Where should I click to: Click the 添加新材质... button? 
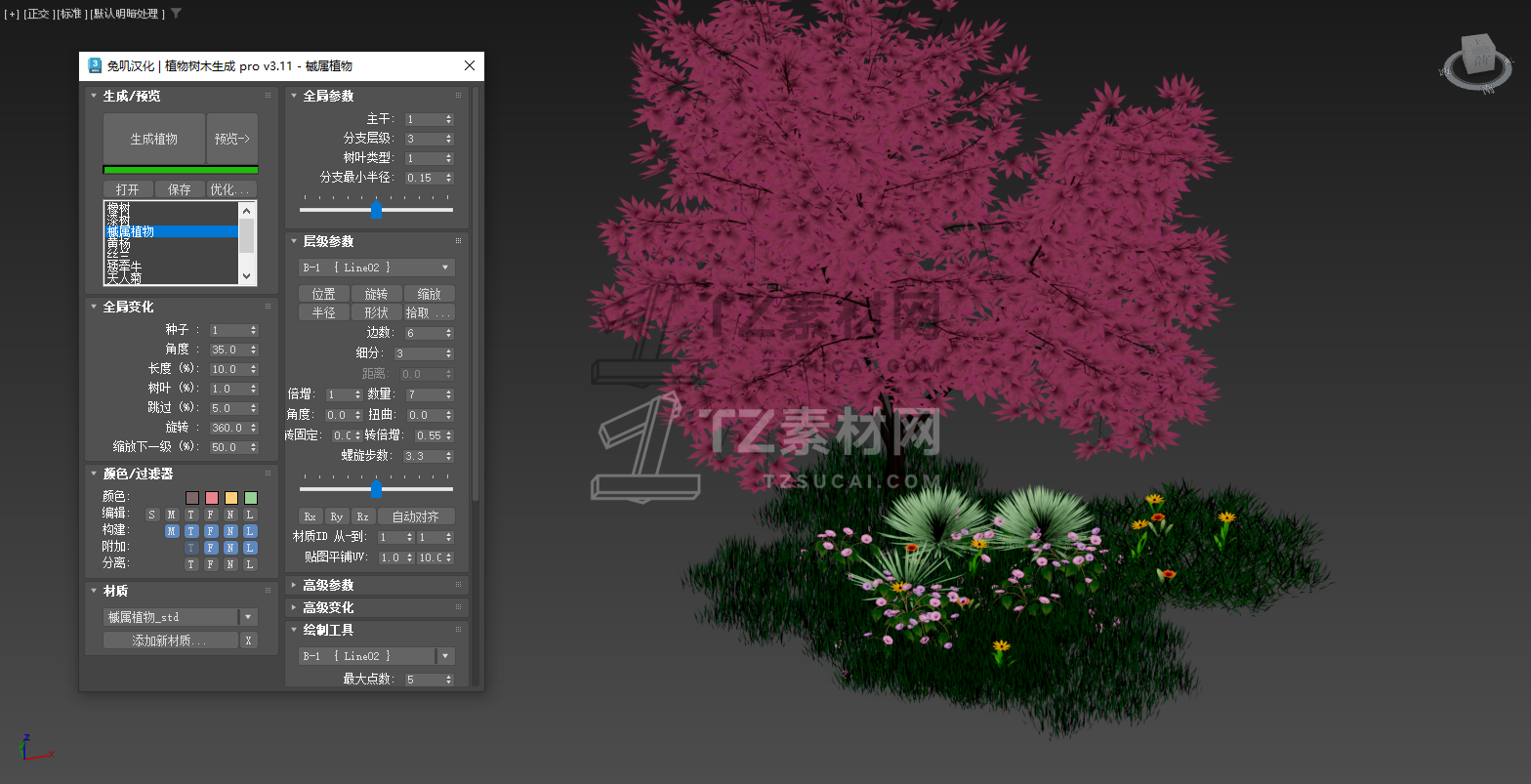coord(171,640)
